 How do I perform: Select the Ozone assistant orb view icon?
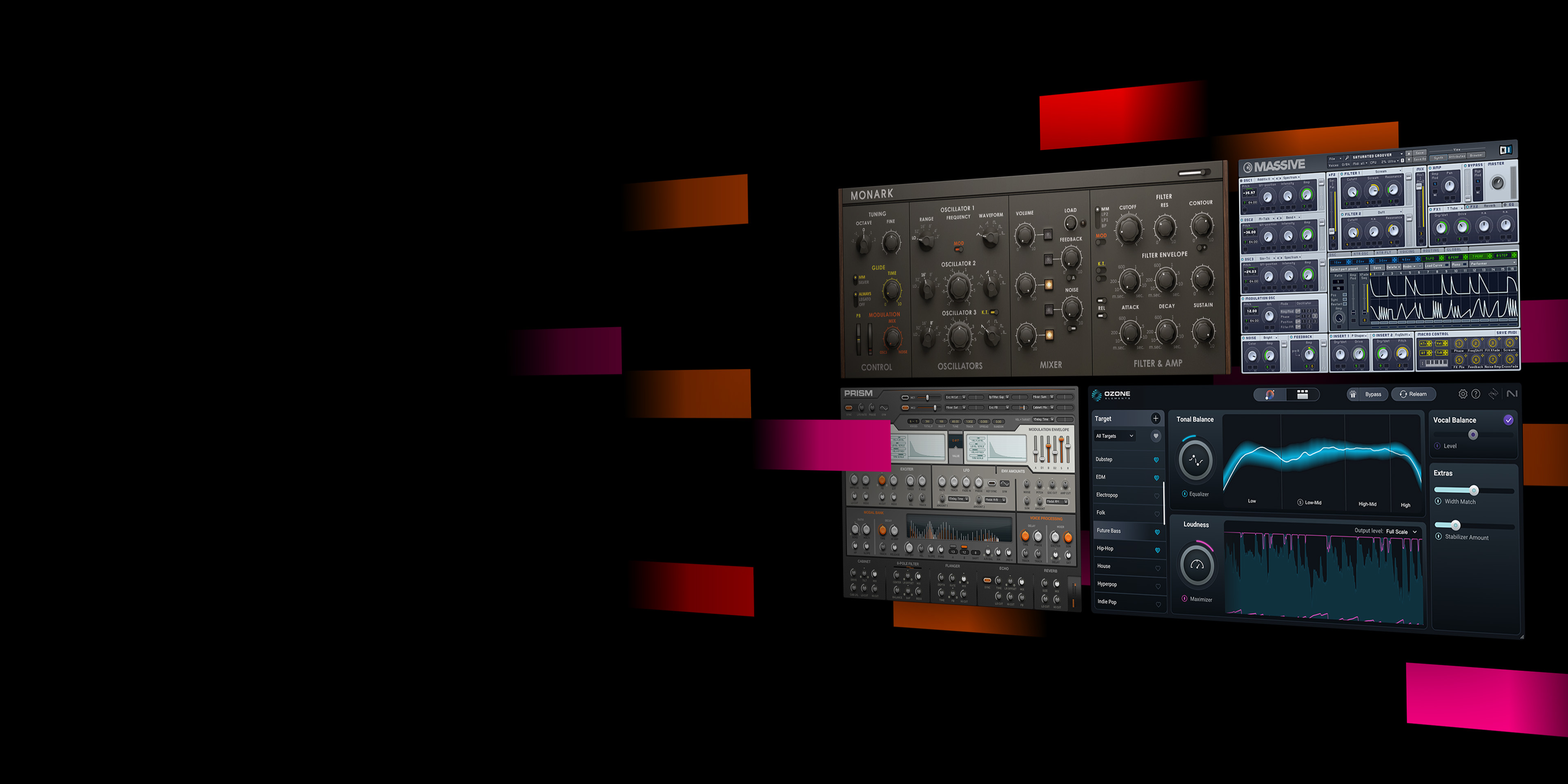pos(1270,394)
